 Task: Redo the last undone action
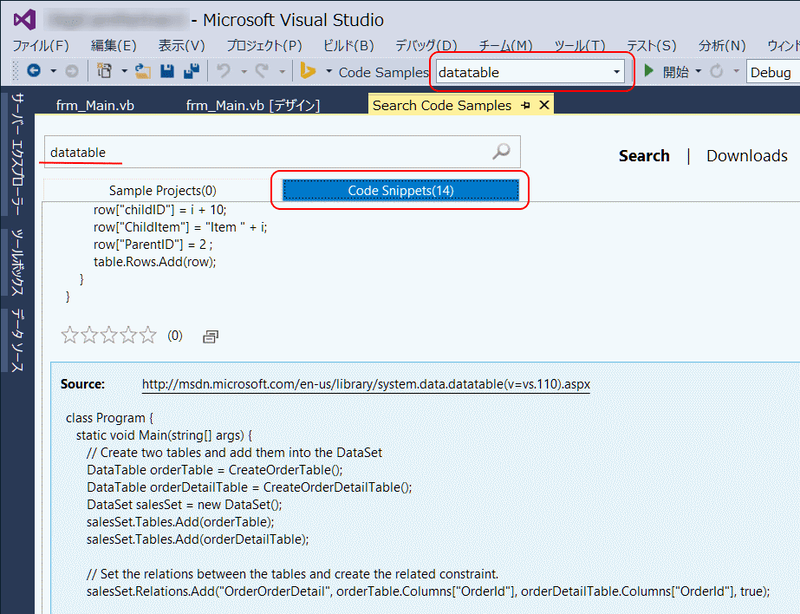point(262,71)
